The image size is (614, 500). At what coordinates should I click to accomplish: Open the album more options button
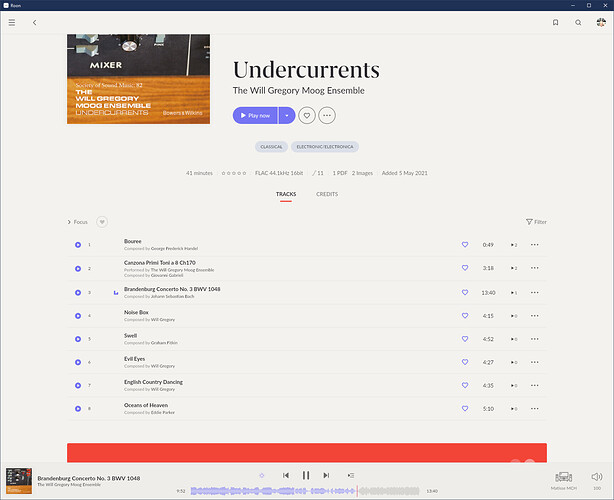tap(327, 116)
